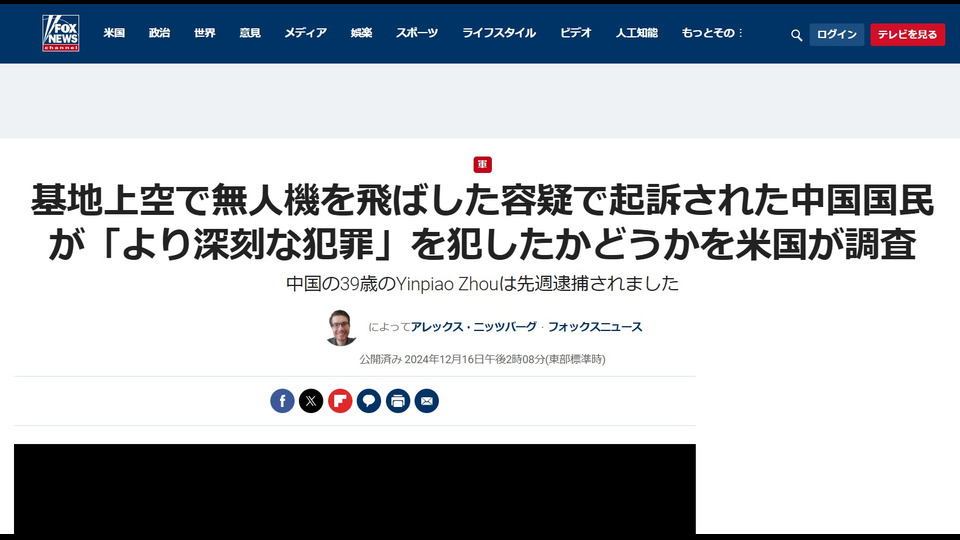This screenshot has height=540, width=960.
Task: Print the article using printer icon
Action: pos(398,401)
